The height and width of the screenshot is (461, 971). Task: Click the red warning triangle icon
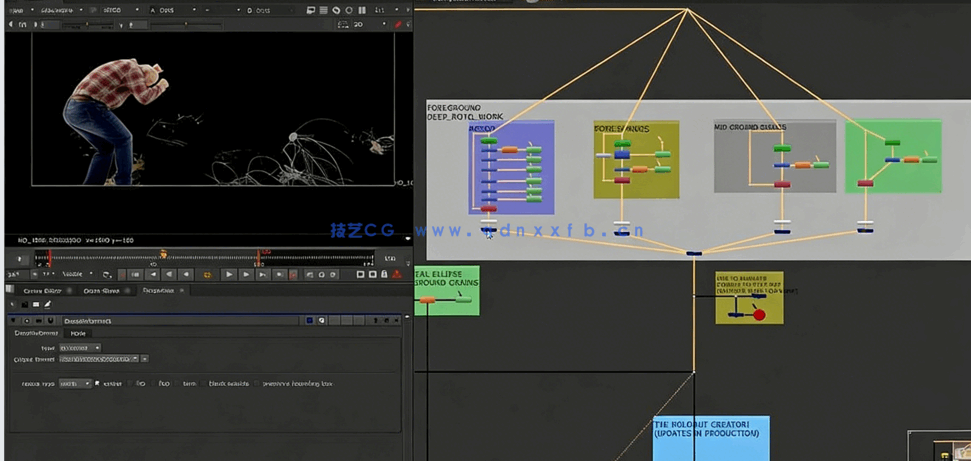(397, 274)
